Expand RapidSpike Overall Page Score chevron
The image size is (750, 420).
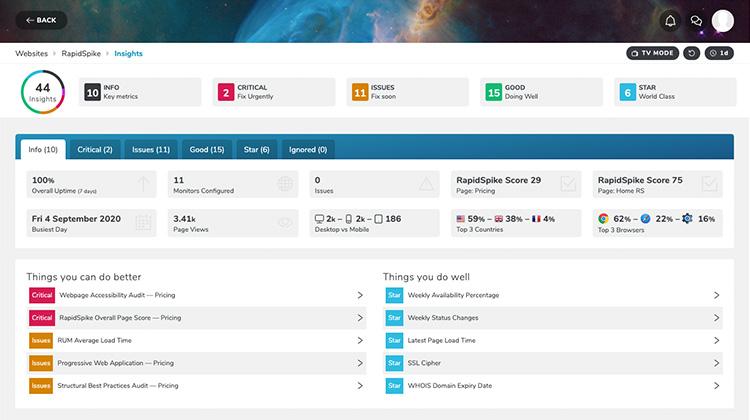click(x=360, y=318)
